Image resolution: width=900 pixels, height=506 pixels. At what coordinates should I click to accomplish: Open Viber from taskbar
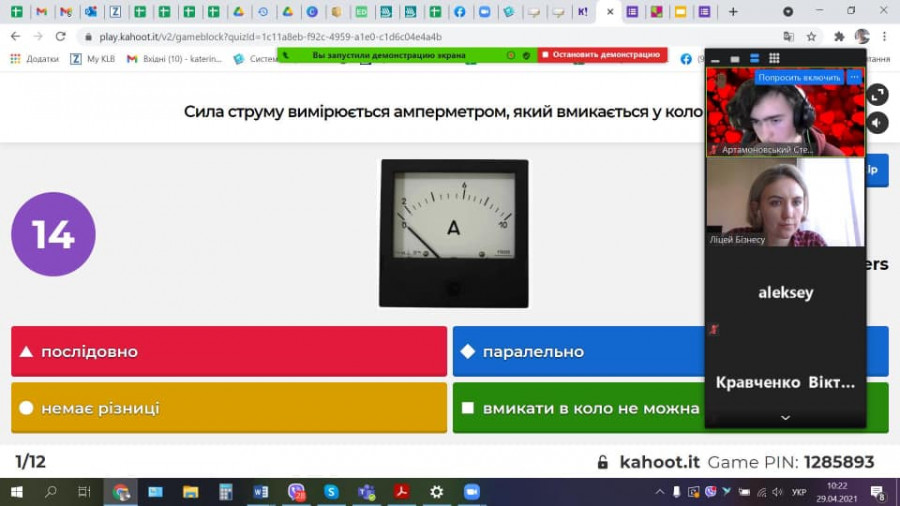point(296,492)
